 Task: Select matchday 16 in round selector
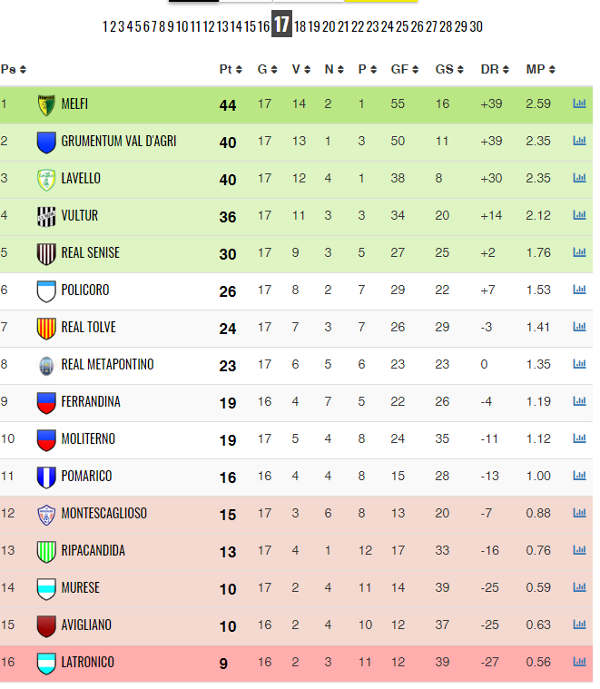point(264,27)
